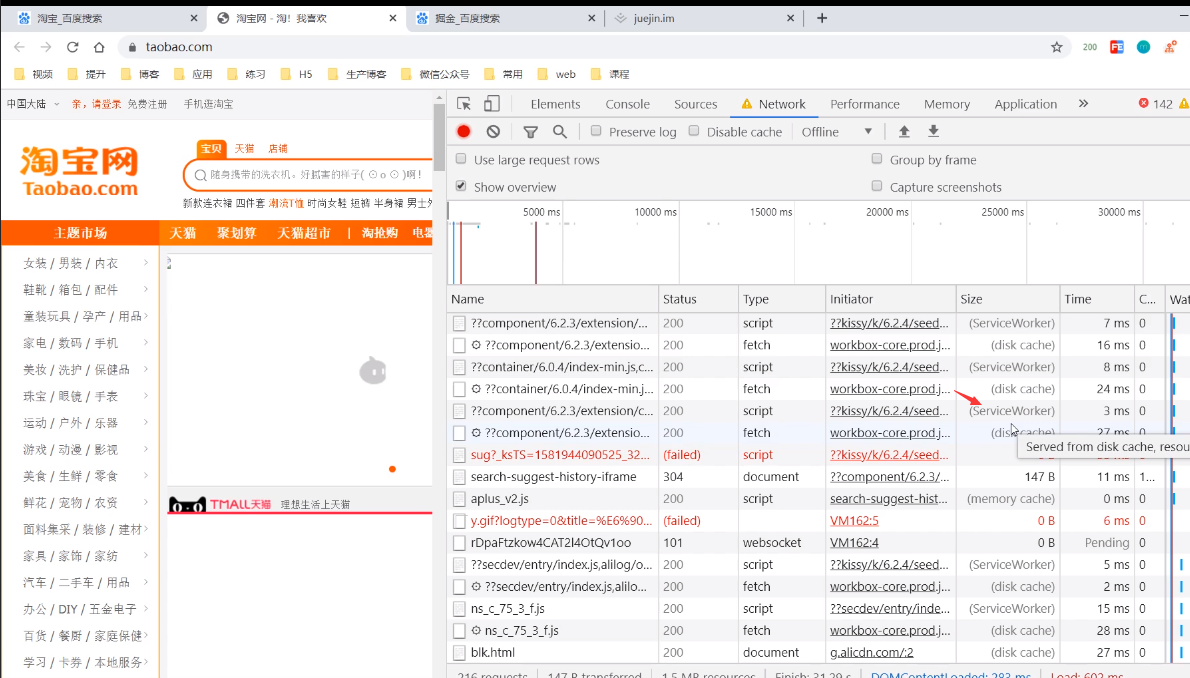Open the 视频 bookmark folder
This screenshot has height=678, width=1190.
tap(33, 74)
